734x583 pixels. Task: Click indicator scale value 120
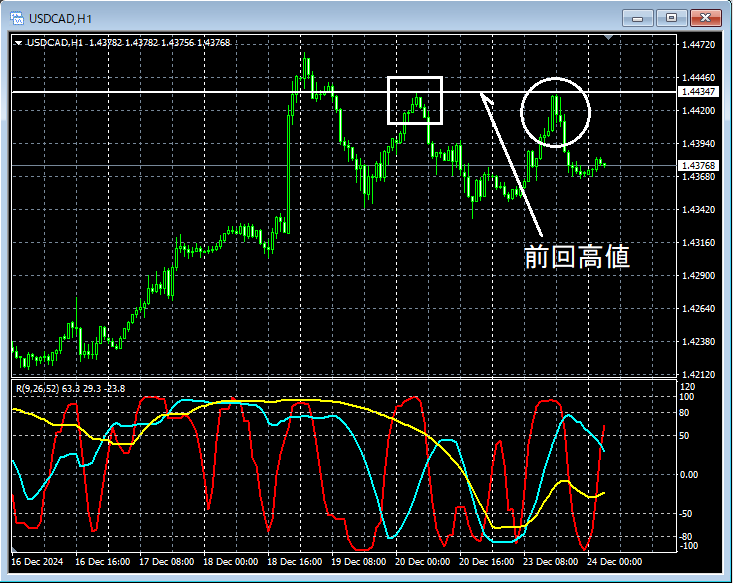[688, 387]
